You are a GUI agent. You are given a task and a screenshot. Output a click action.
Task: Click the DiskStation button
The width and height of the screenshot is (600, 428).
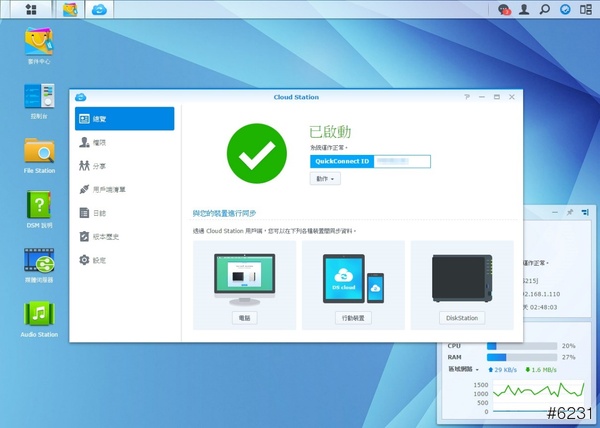(462, 317)
